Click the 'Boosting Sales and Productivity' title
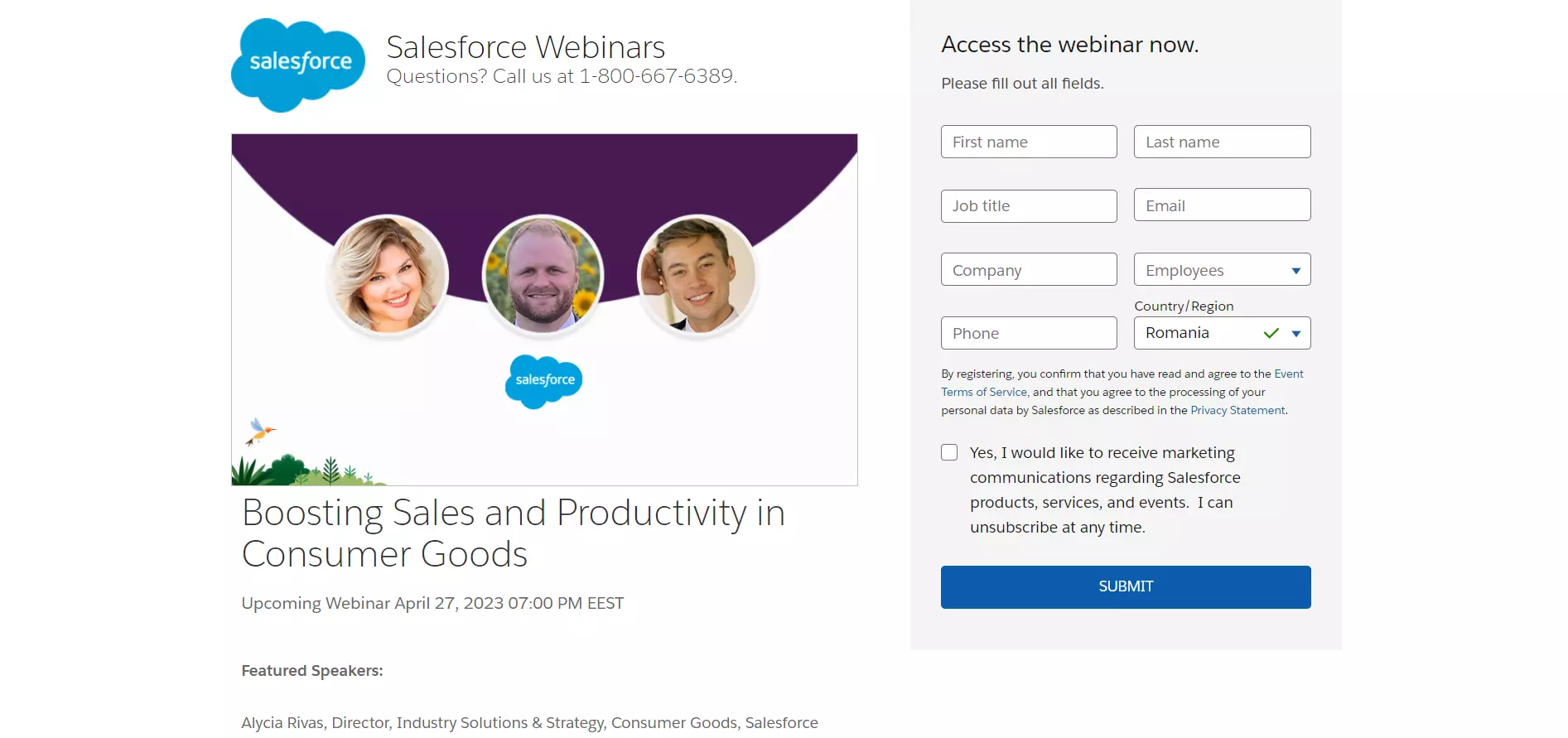 pos(513,533)
